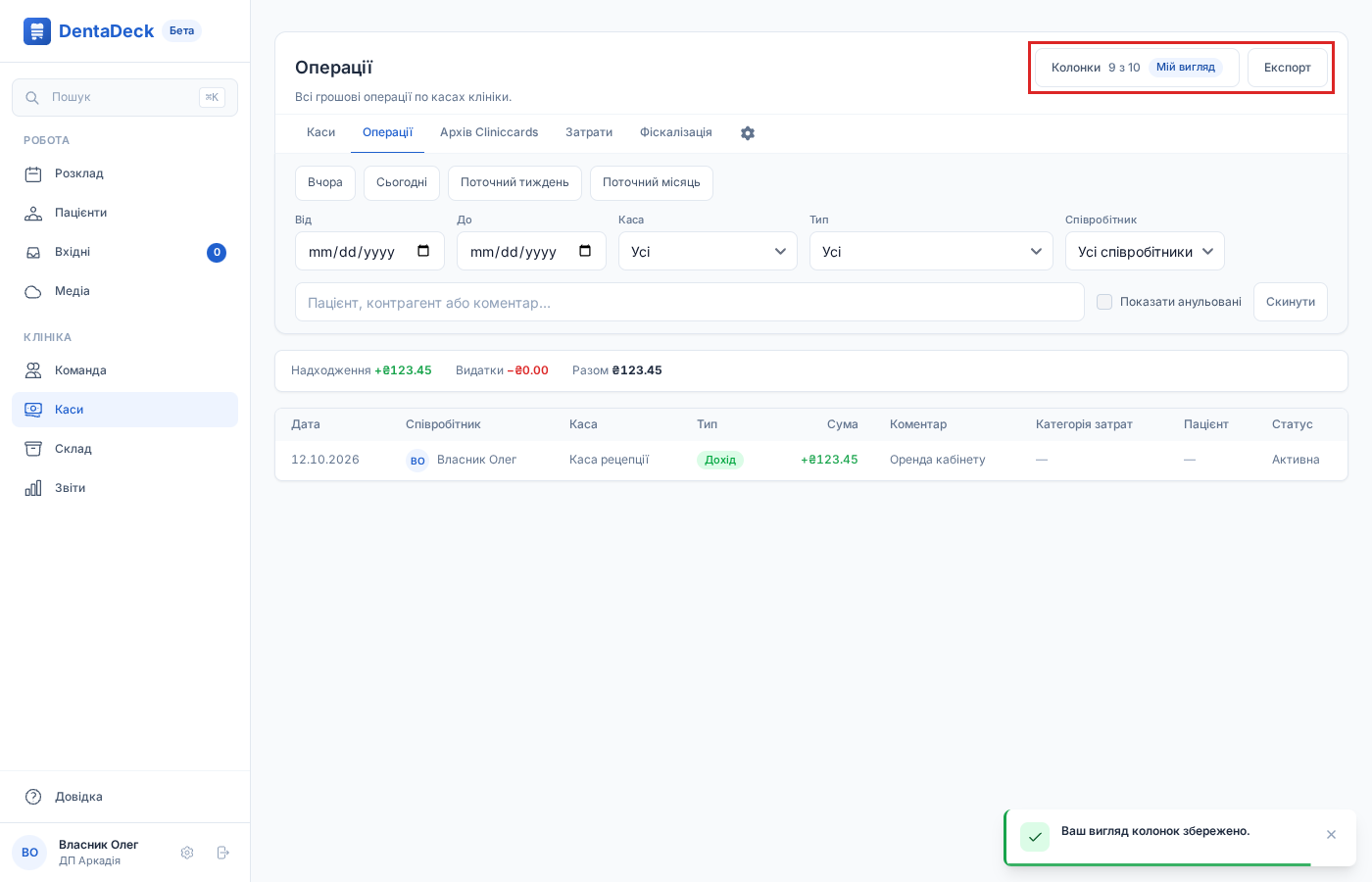Open the Колонки column chooser

click(1137, 68)
